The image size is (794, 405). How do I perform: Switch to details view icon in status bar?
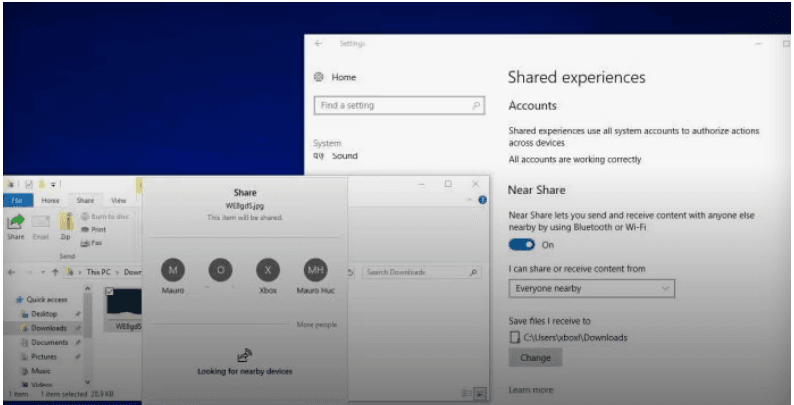click(x=467, y=393)
